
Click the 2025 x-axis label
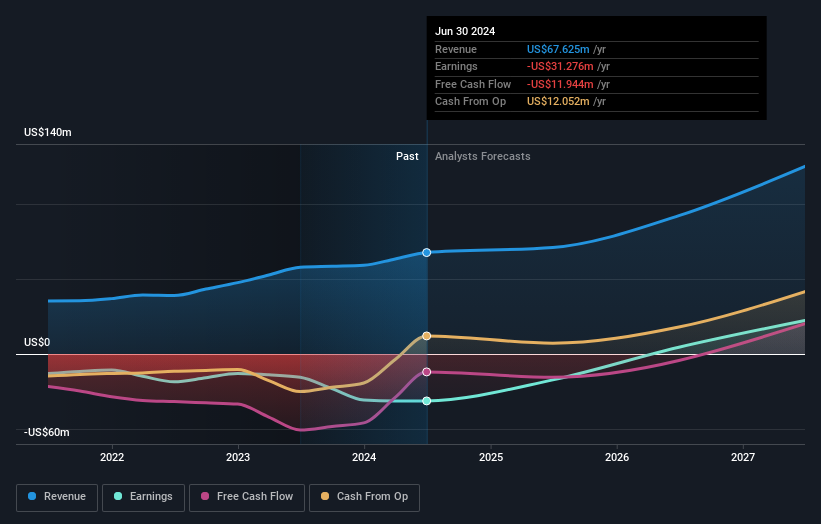(x=491, y=457)
